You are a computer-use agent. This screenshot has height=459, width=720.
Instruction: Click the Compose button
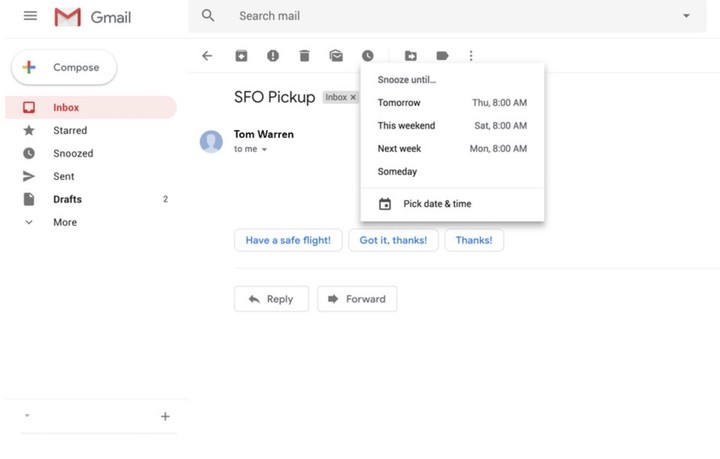click(64, 67)
